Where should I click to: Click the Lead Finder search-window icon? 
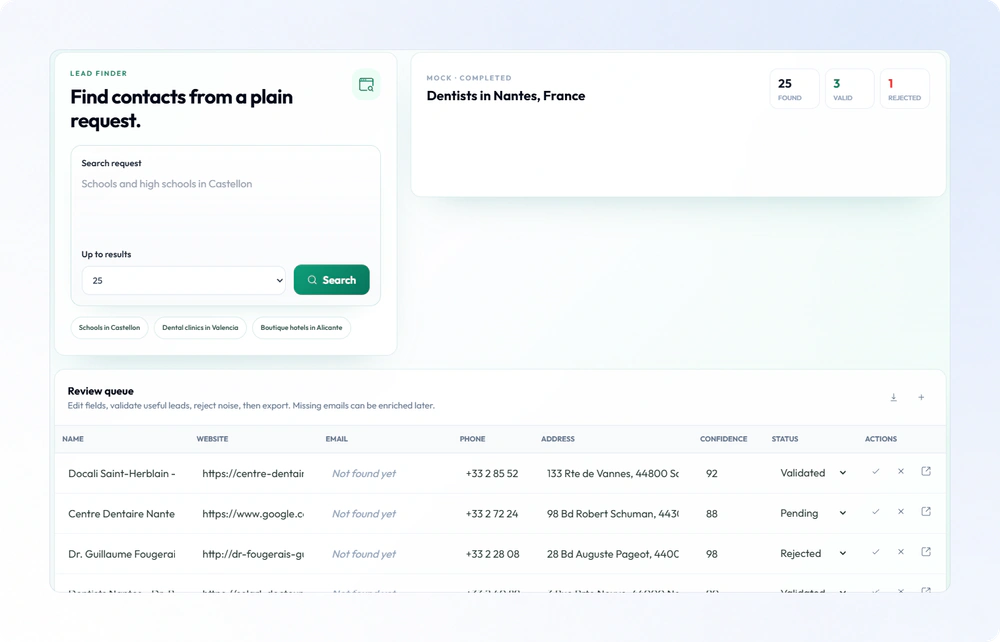[x=366, y=84]
